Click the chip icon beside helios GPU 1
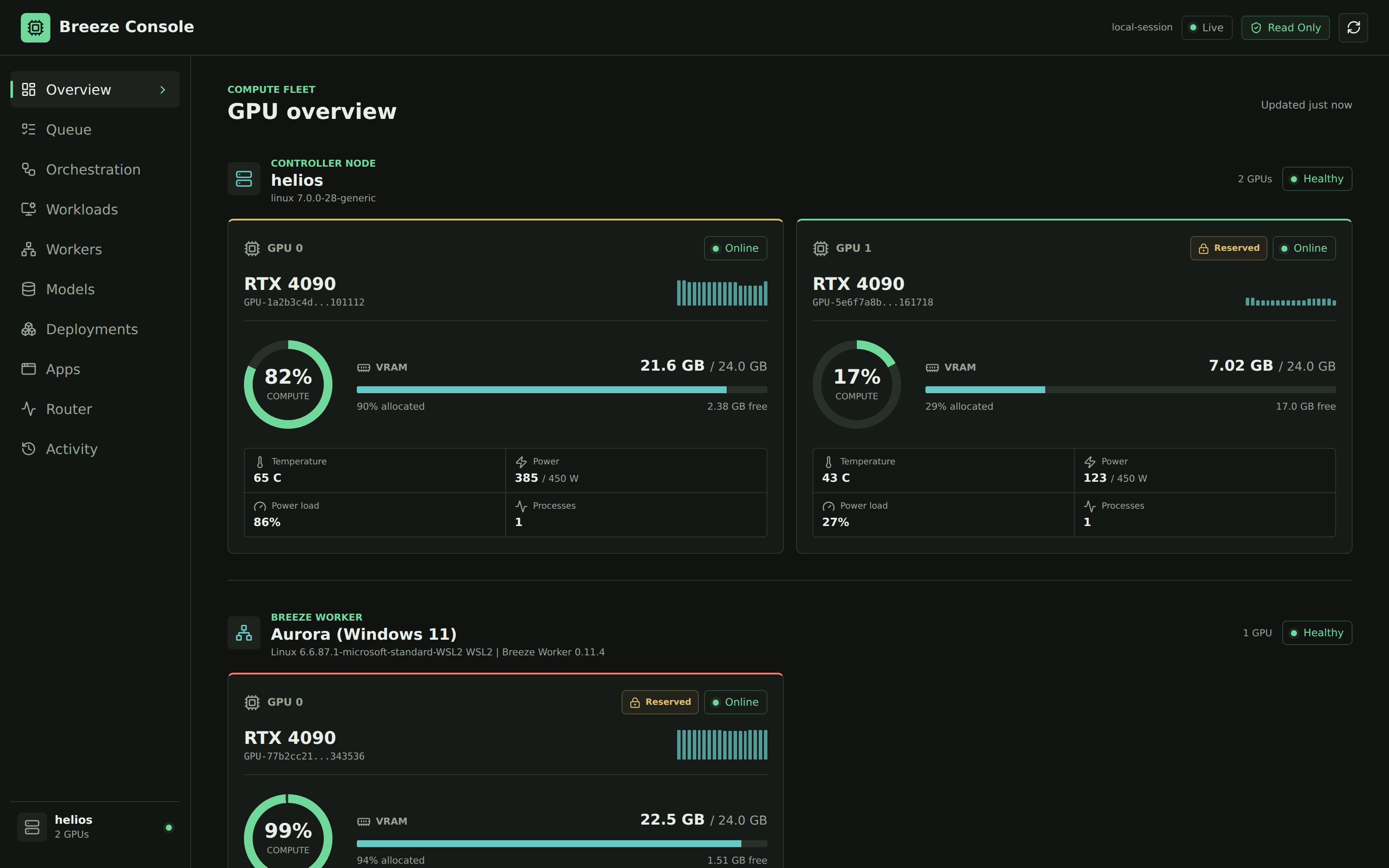Image resolution: width=1389 pixels, height=868 pixels. click(x=821, y=248)
